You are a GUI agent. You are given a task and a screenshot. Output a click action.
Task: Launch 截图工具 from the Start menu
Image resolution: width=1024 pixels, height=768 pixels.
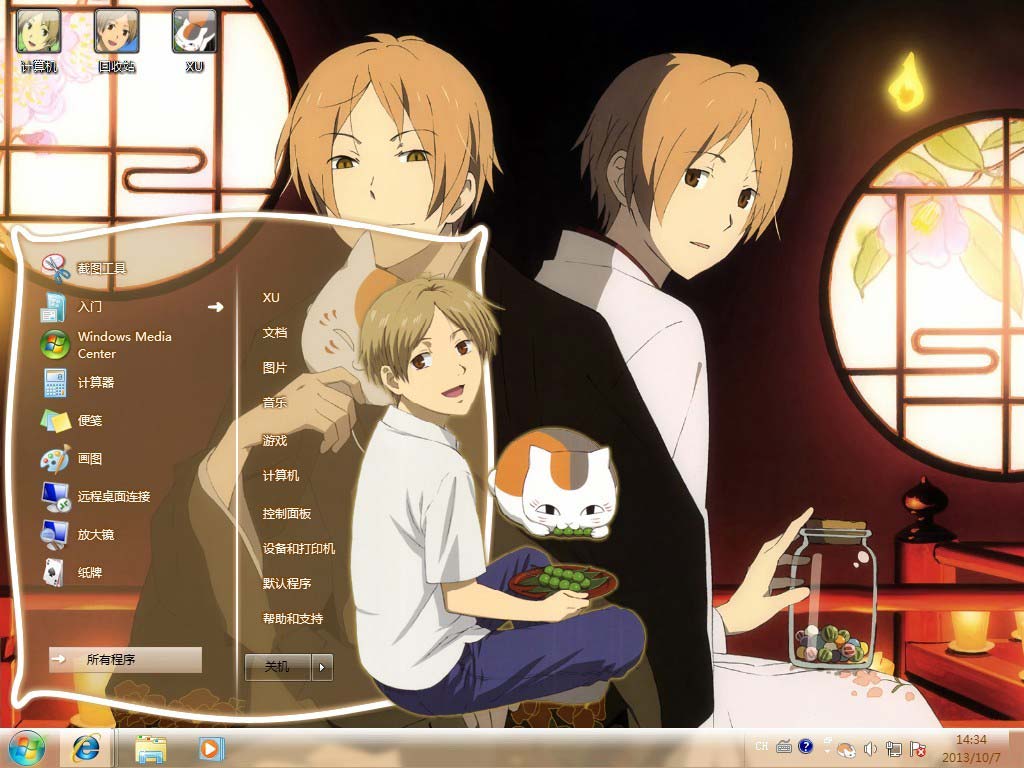point(102,268)
